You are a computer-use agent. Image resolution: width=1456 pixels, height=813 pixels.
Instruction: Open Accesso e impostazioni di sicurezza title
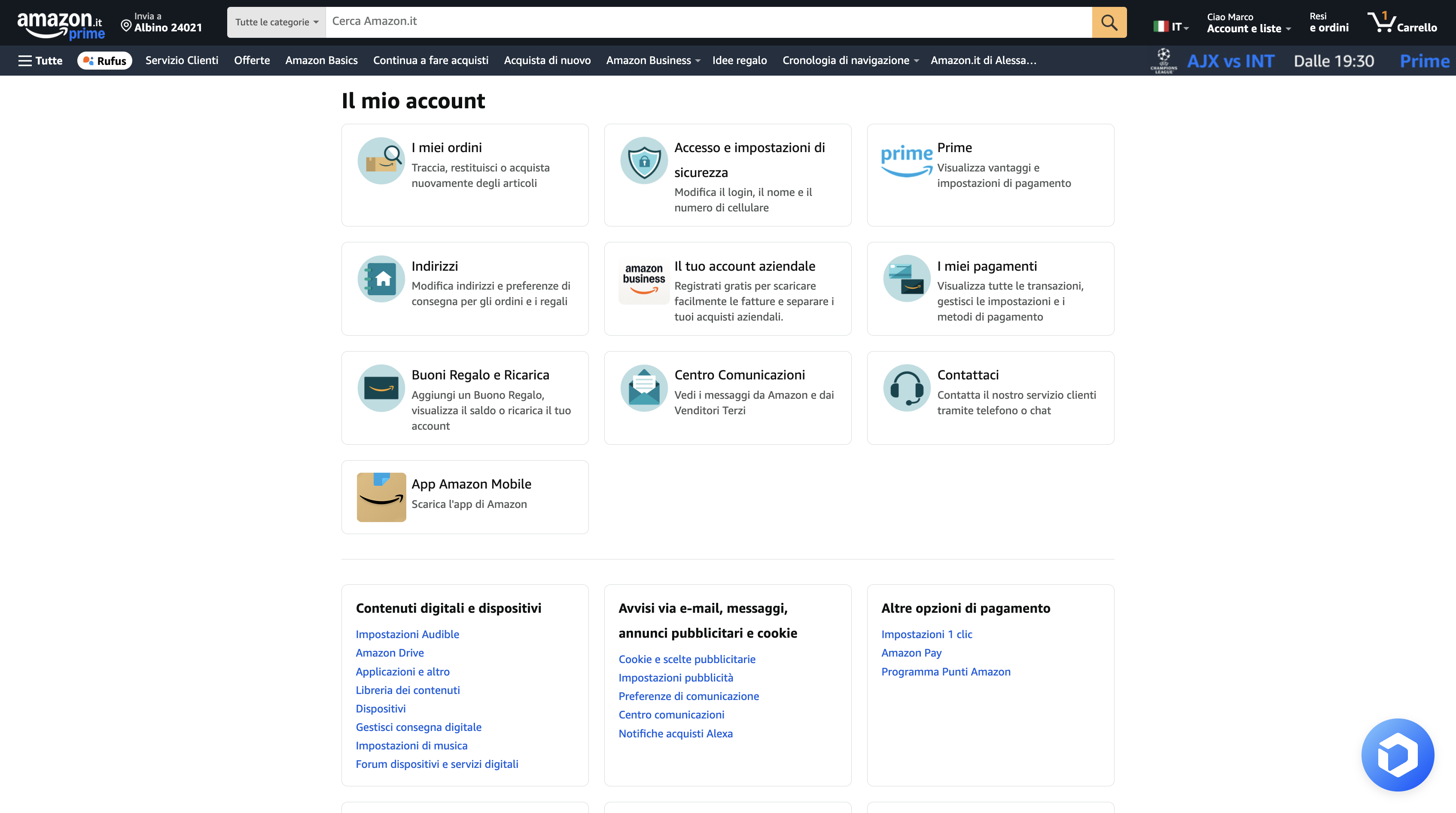tap(749, 160)
